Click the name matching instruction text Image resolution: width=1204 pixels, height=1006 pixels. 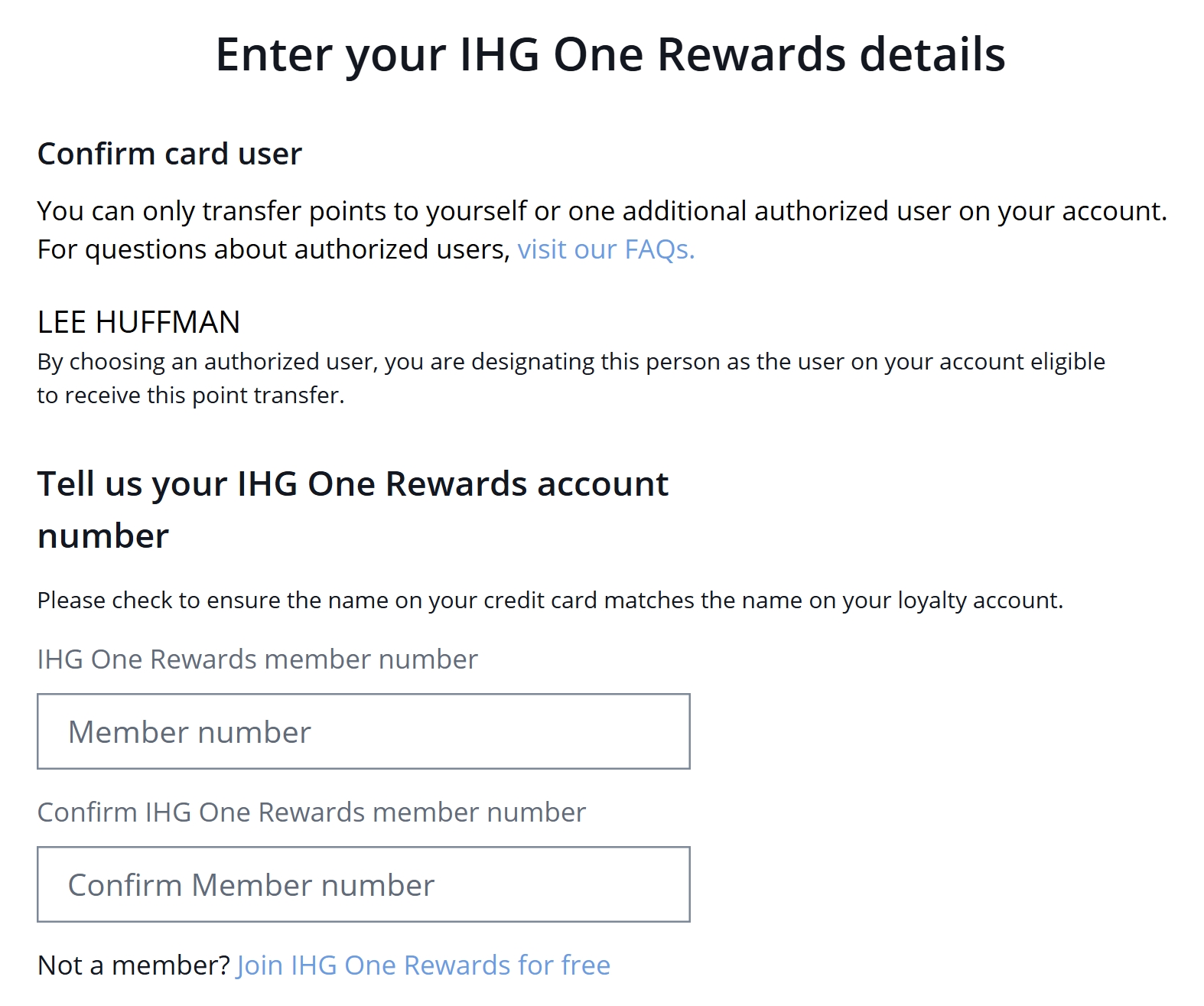coord(549,601)
